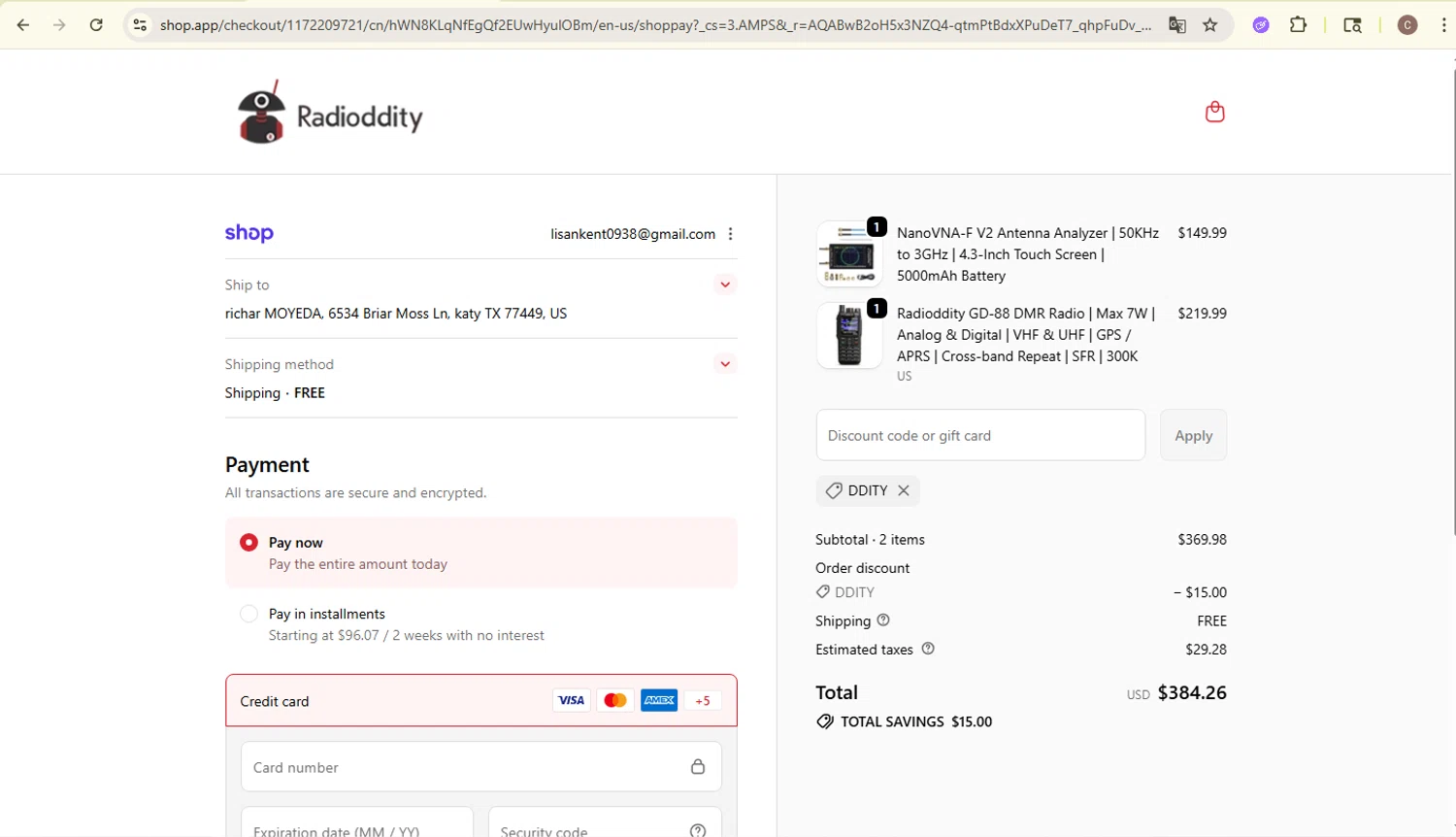The image size is (1456, 837).
Task: Open the Chrome three-dot menu
Action: coord(1443,25)
